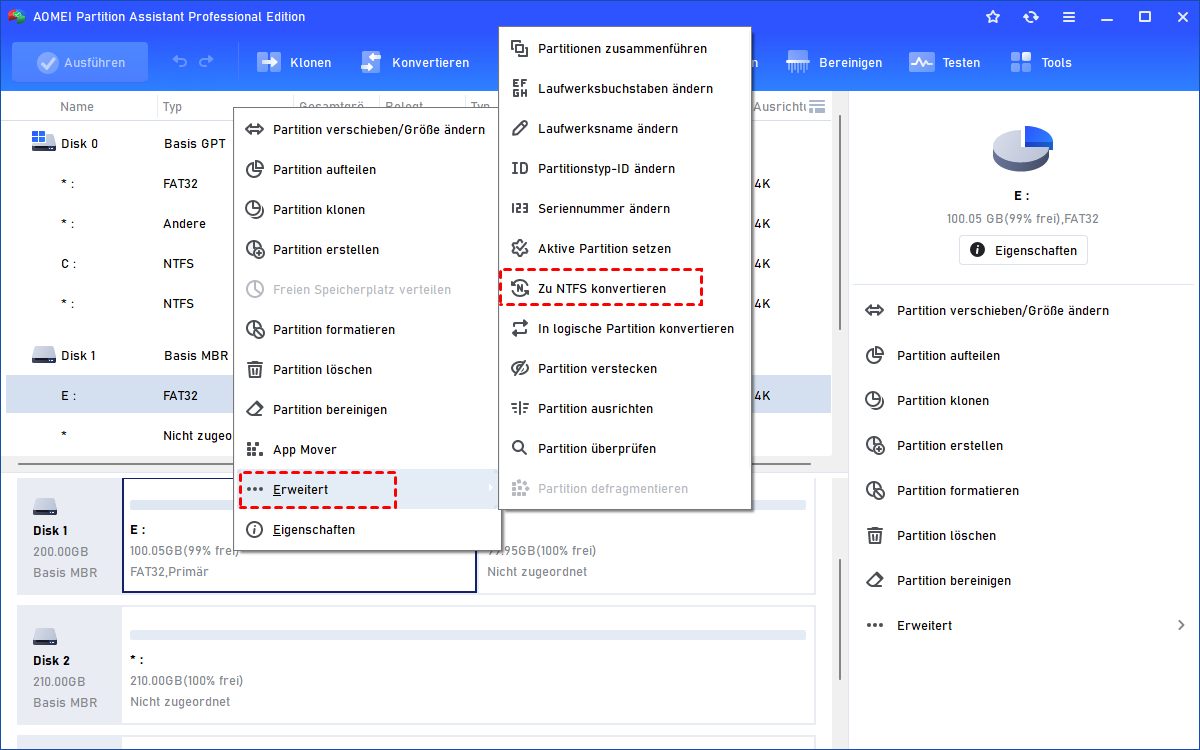Click the Eigenschaften button in the right panel
This screenshot has width=1200, height=750.
[1023, 250]
